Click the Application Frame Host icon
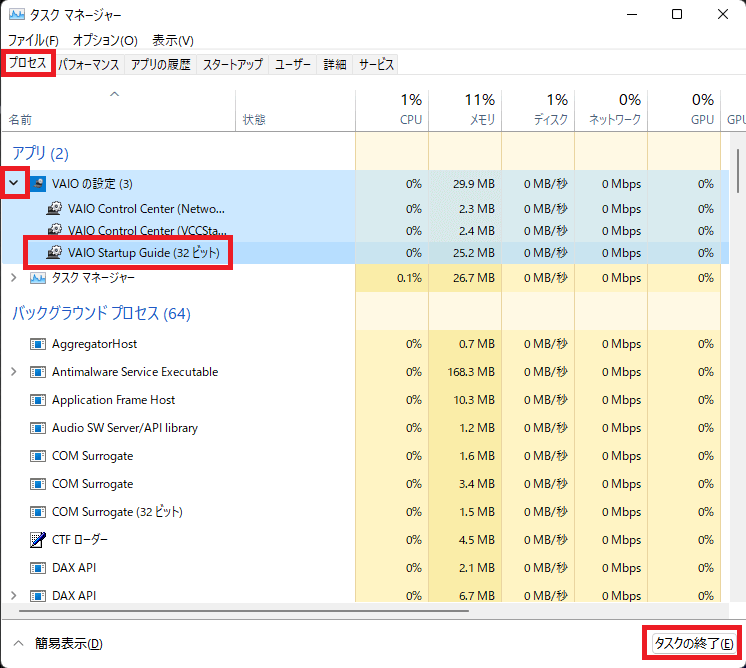746x668 pixels. 38,400
